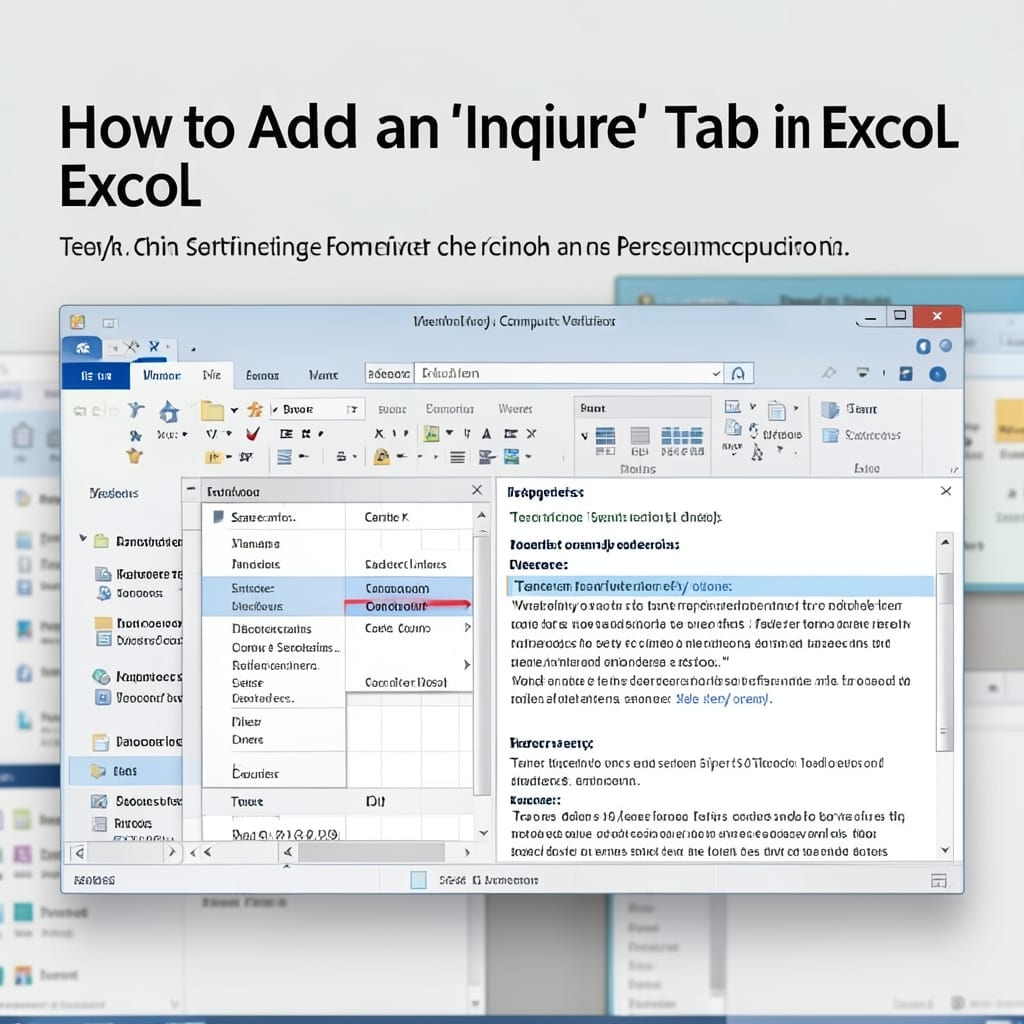Screen dimensions: 1024x1024
Task: Choose the Dßootercraiins menu entry
Action: click(272, 629)
